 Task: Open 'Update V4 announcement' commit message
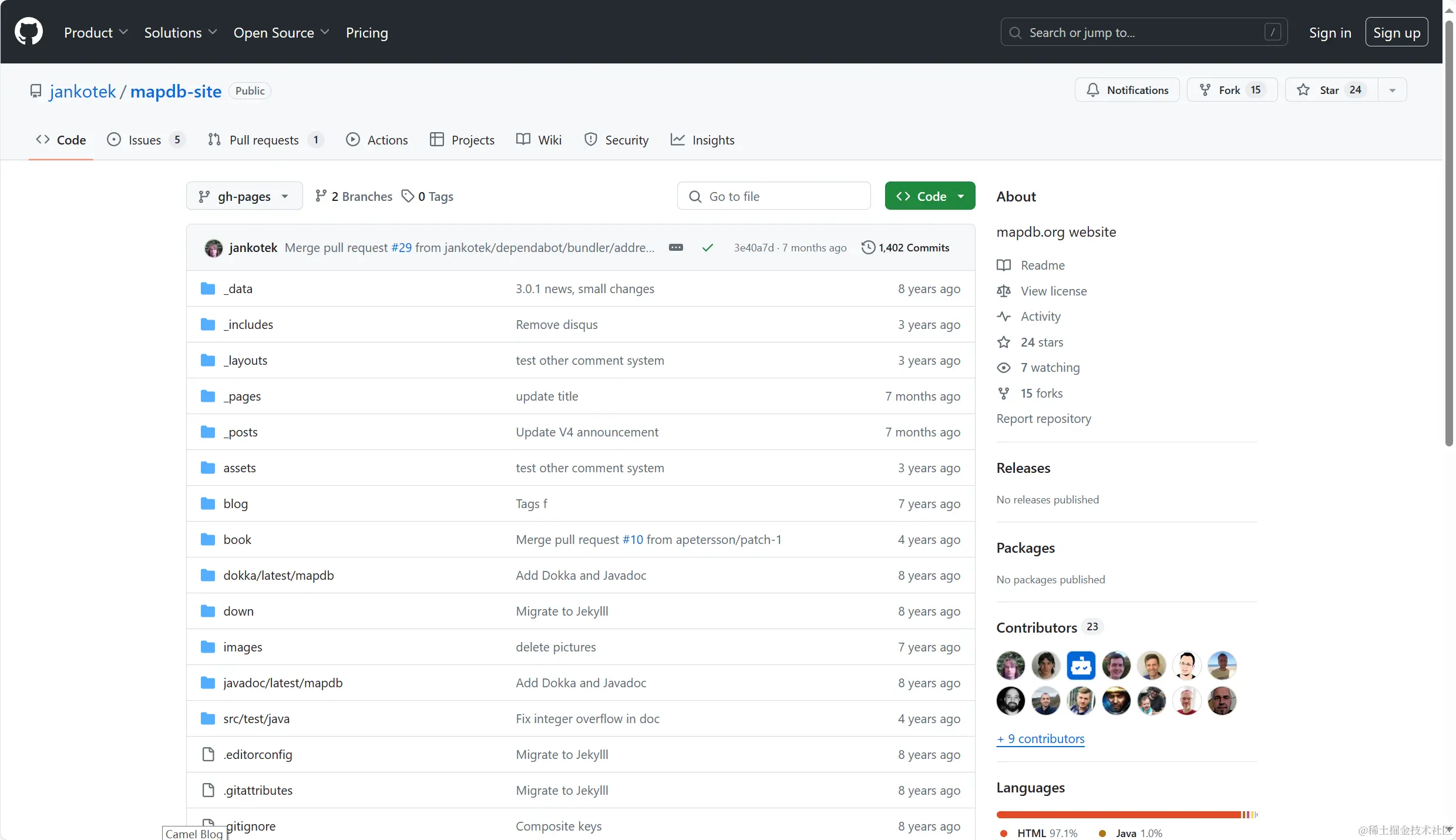587,432
